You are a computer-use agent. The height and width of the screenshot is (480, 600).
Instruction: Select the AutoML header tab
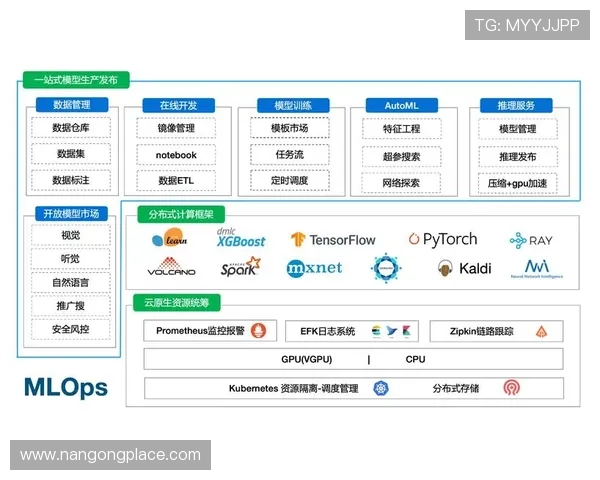(x=402, y=105)
